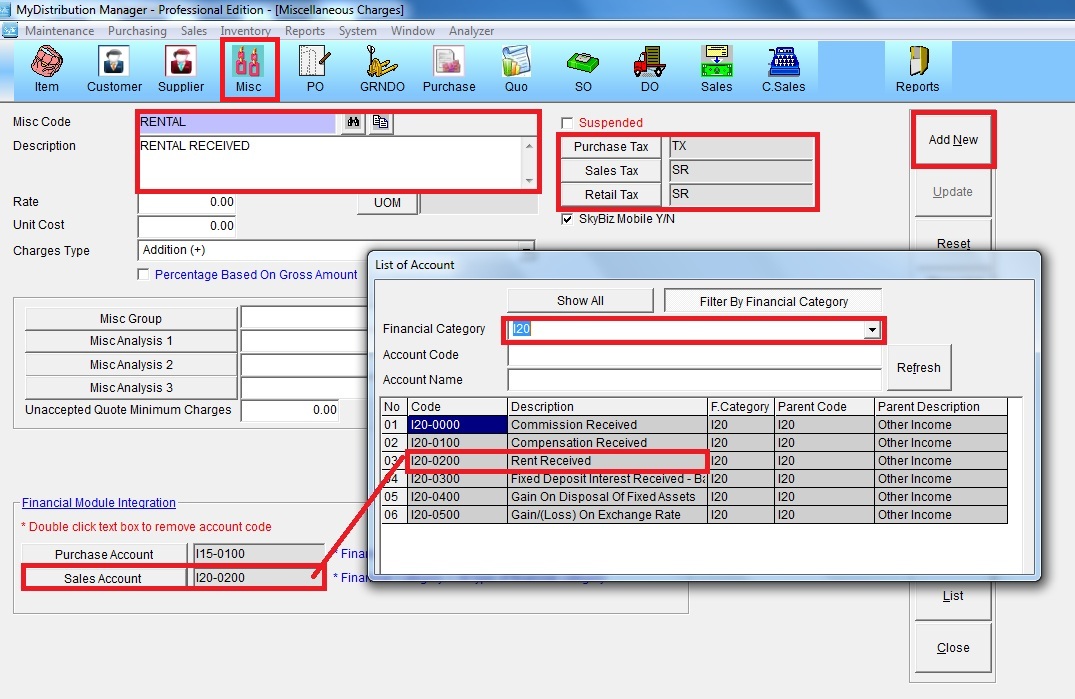Open the Supplier toolbar icon
This screenshot has width=1075, height=699.
[181, 68]
